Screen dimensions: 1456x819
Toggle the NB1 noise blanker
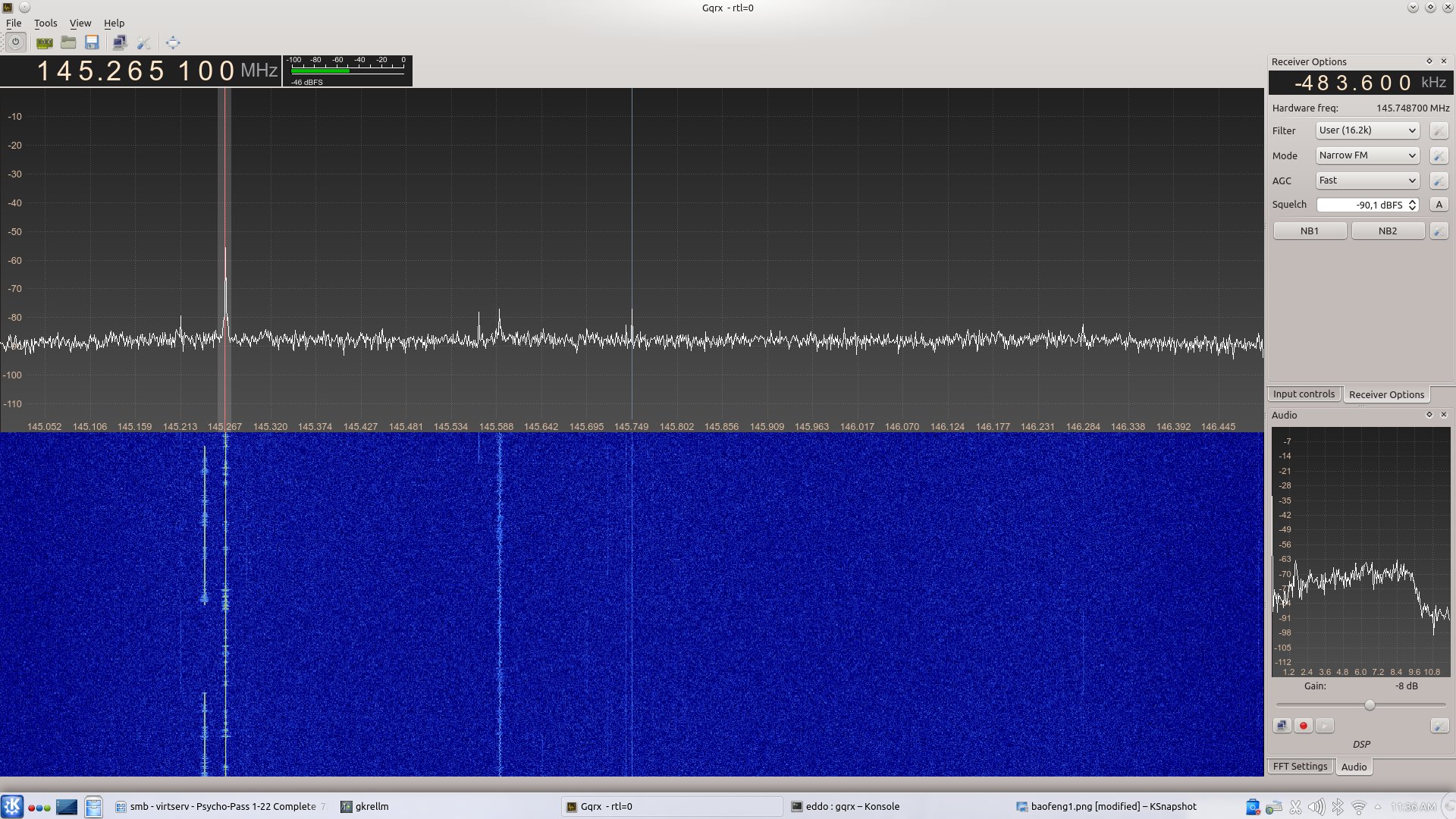point(1309,231)
